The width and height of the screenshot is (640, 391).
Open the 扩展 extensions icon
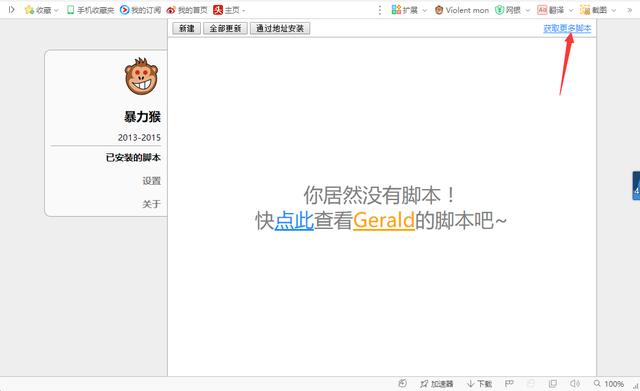(x=404, y=10)
